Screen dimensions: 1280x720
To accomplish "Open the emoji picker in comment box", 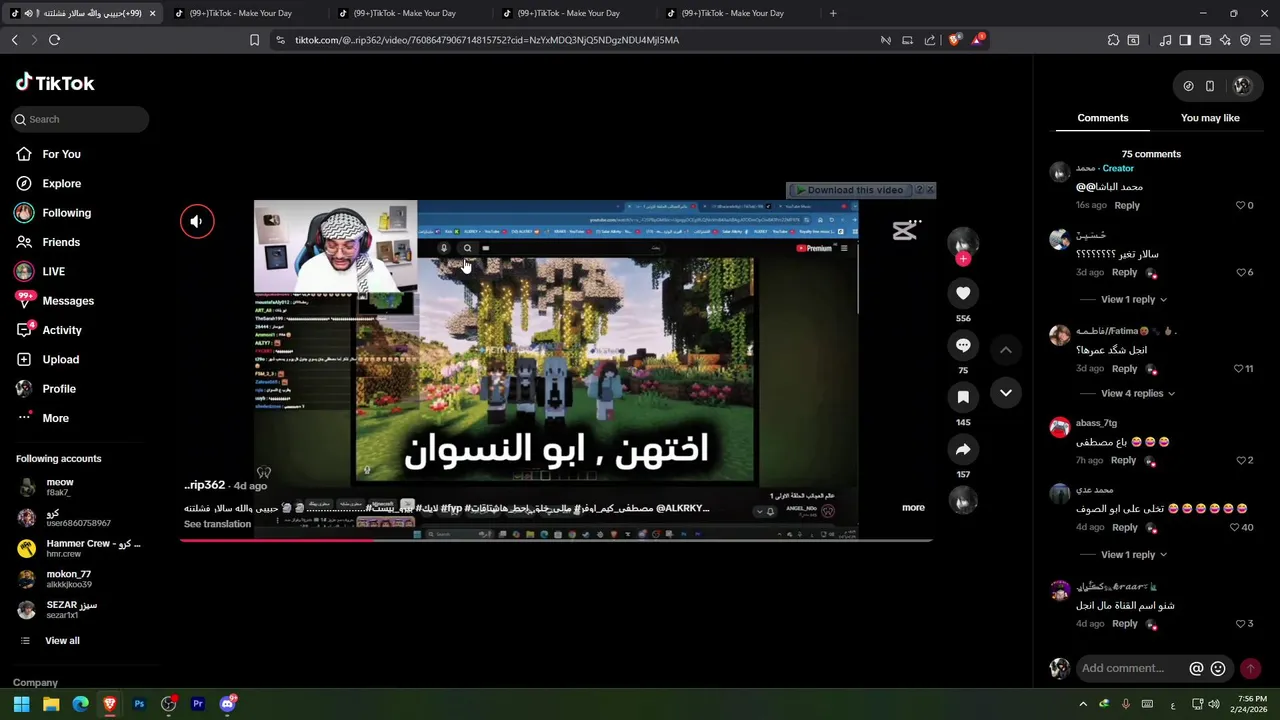I will 1218,669.
